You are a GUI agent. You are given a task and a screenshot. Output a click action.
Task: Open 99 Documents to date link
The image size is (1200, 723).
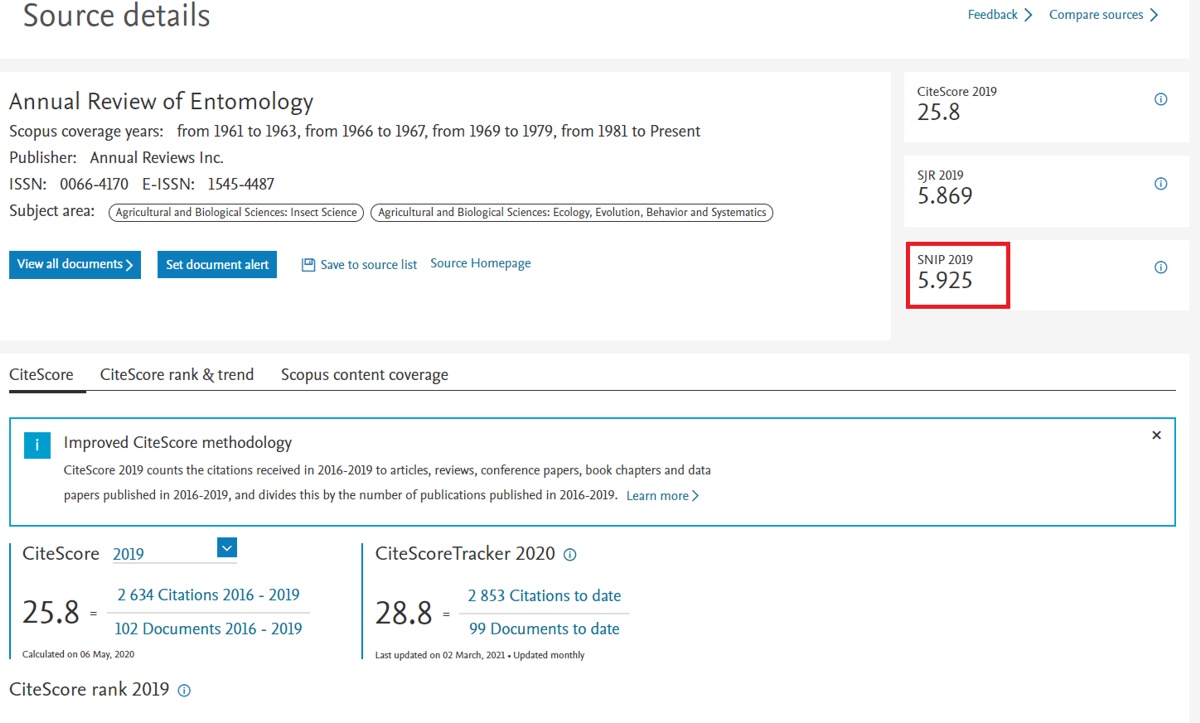pos(544,629)
